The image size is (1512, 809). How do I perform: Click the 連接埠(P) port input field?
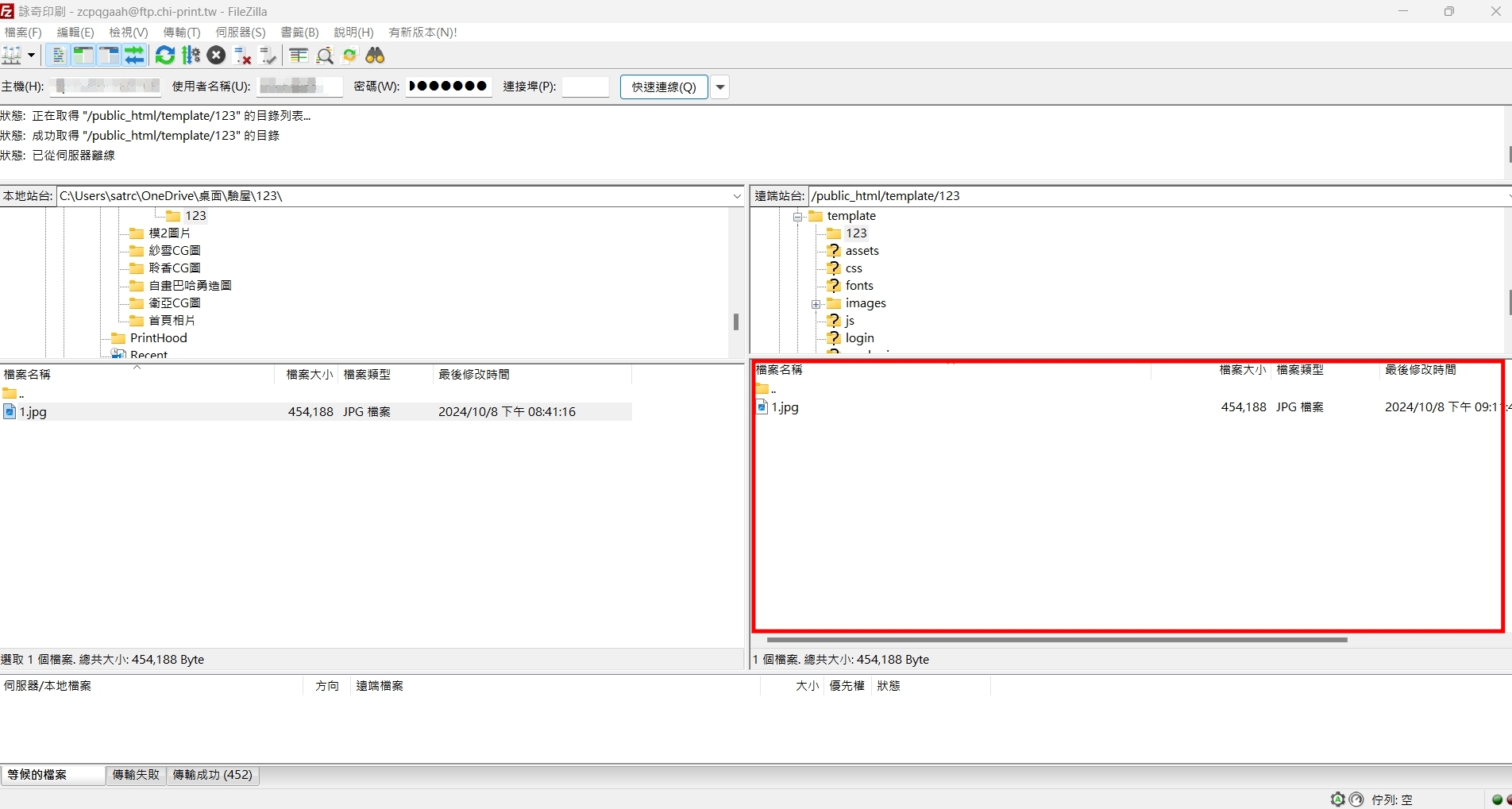(585, 87)
